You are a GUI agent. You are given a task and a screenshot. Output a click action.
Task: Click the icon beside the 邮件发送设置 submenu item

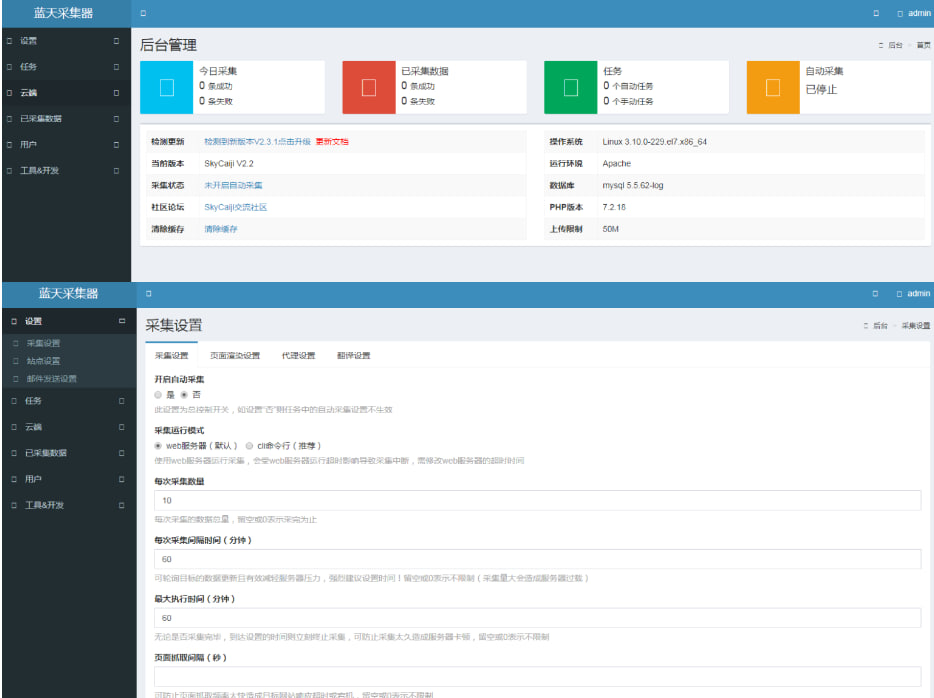pyautogui.click(x=16, y=379)
